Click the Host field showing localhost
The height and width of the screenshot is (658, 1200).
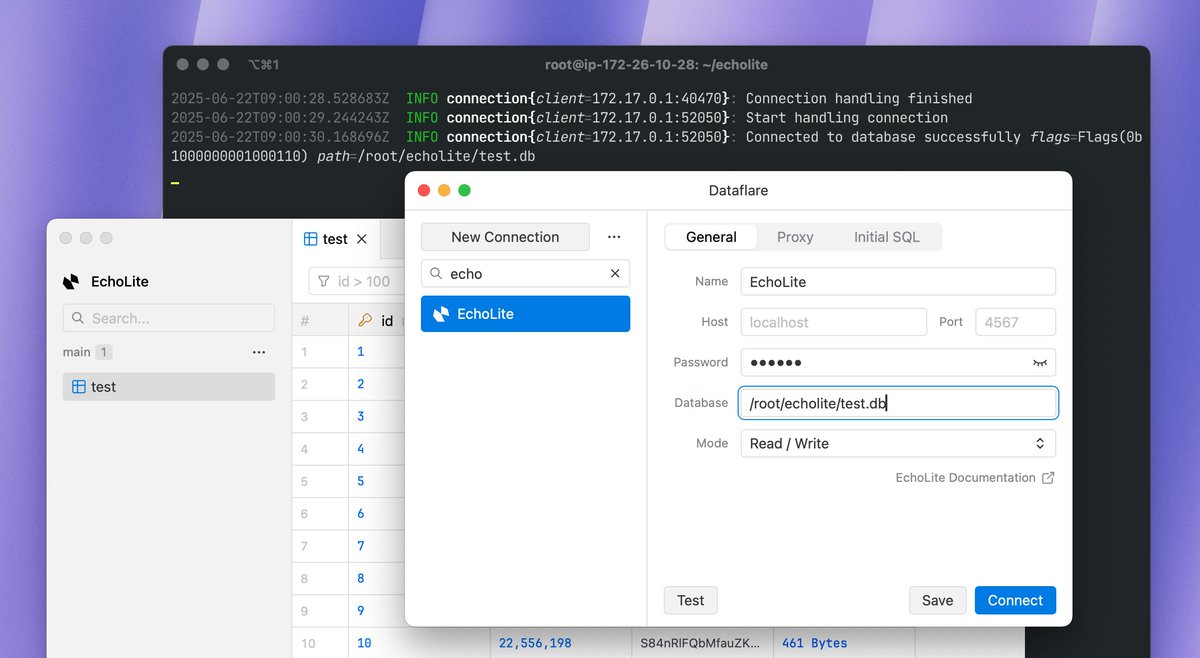pyautogui.click(x=834, y=322)
